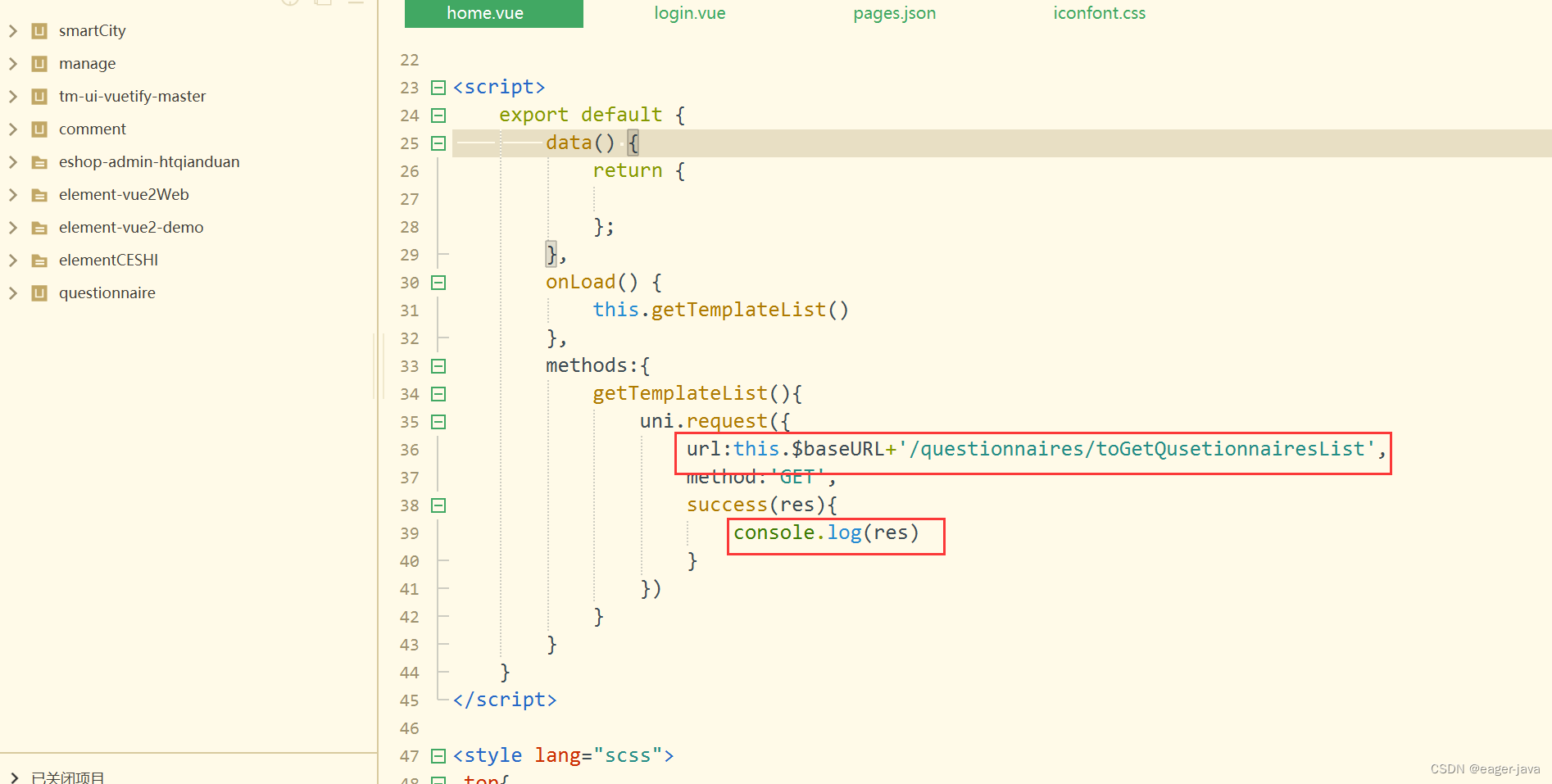
Task: Expand the comment project
Action: (x=13, y=129)
